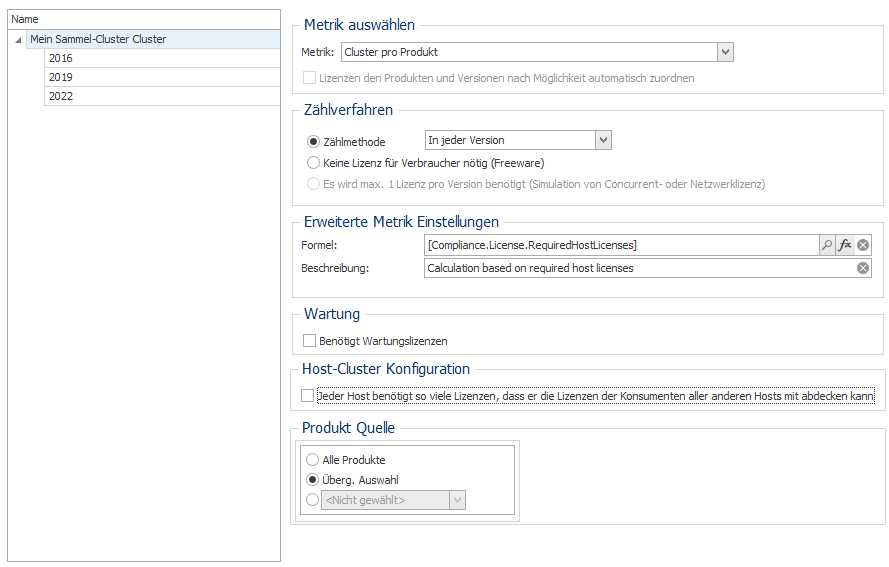Screen dimensions: 889x567
Task: Expand the 'In jeder Version' dropdown
Action: click(603, 140)
